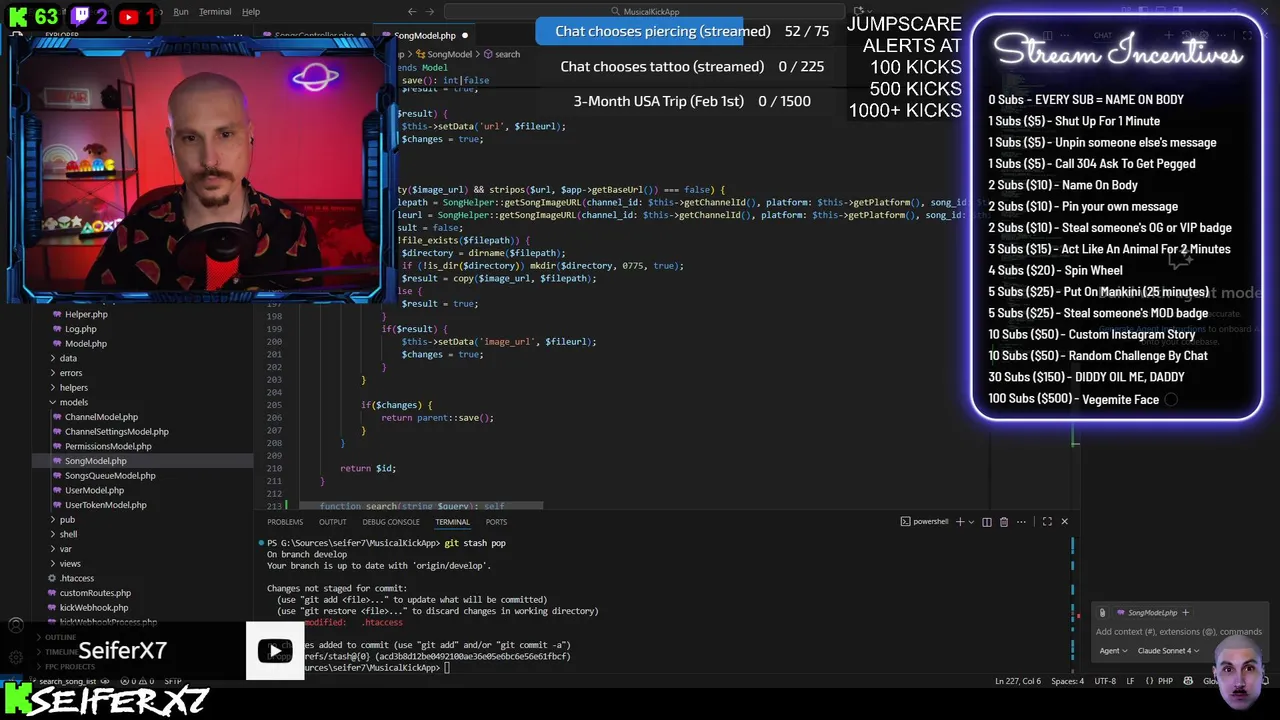Open the Run menu
Image resolution: width=1280 pixels, height=720 pixels.
[180, 12]
